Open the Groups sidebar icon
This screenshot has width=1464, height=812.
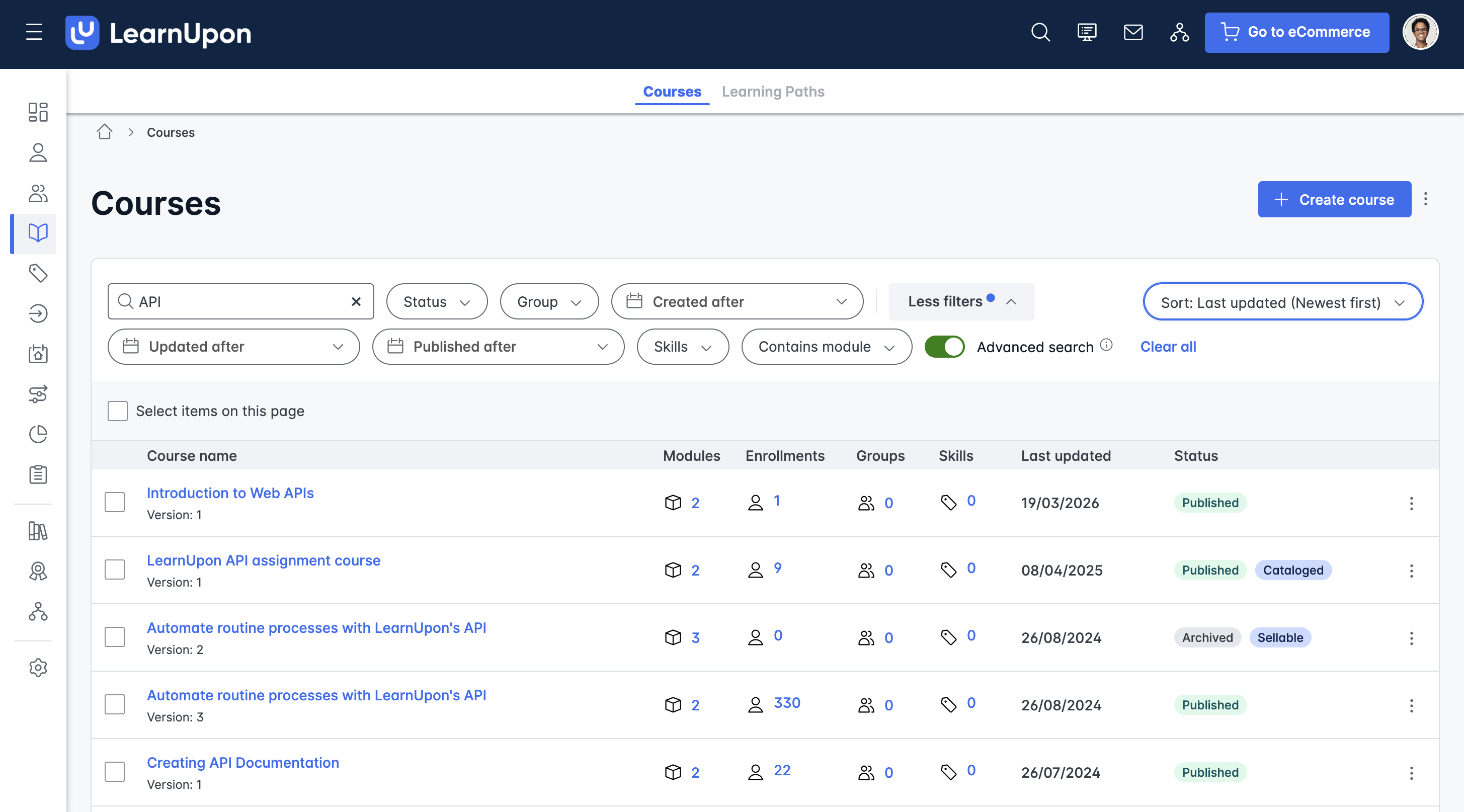coord(38,193)
